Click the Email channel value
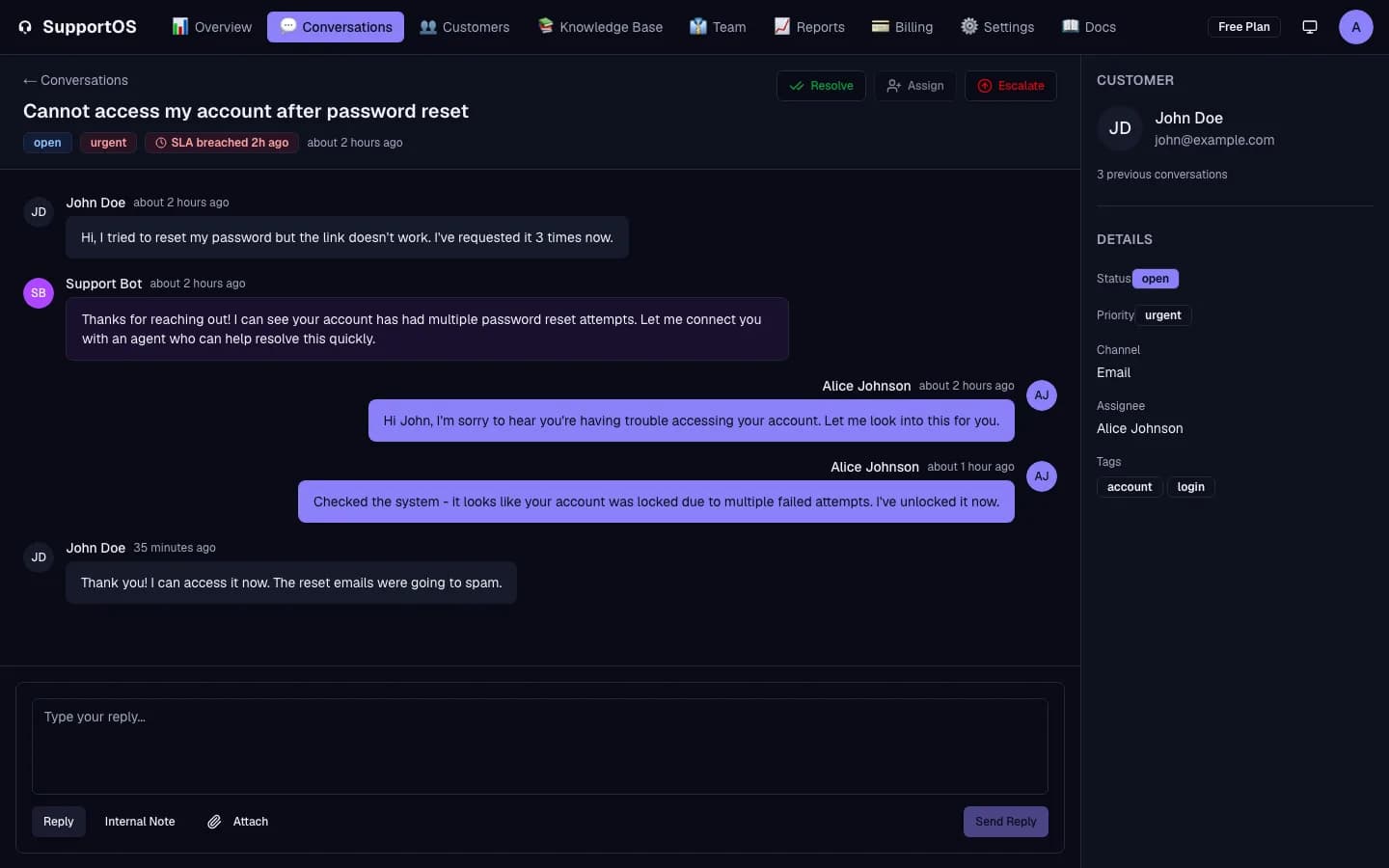This screenshot has height=868, width=1389. pyautogui.click(x=1114, y=372)
